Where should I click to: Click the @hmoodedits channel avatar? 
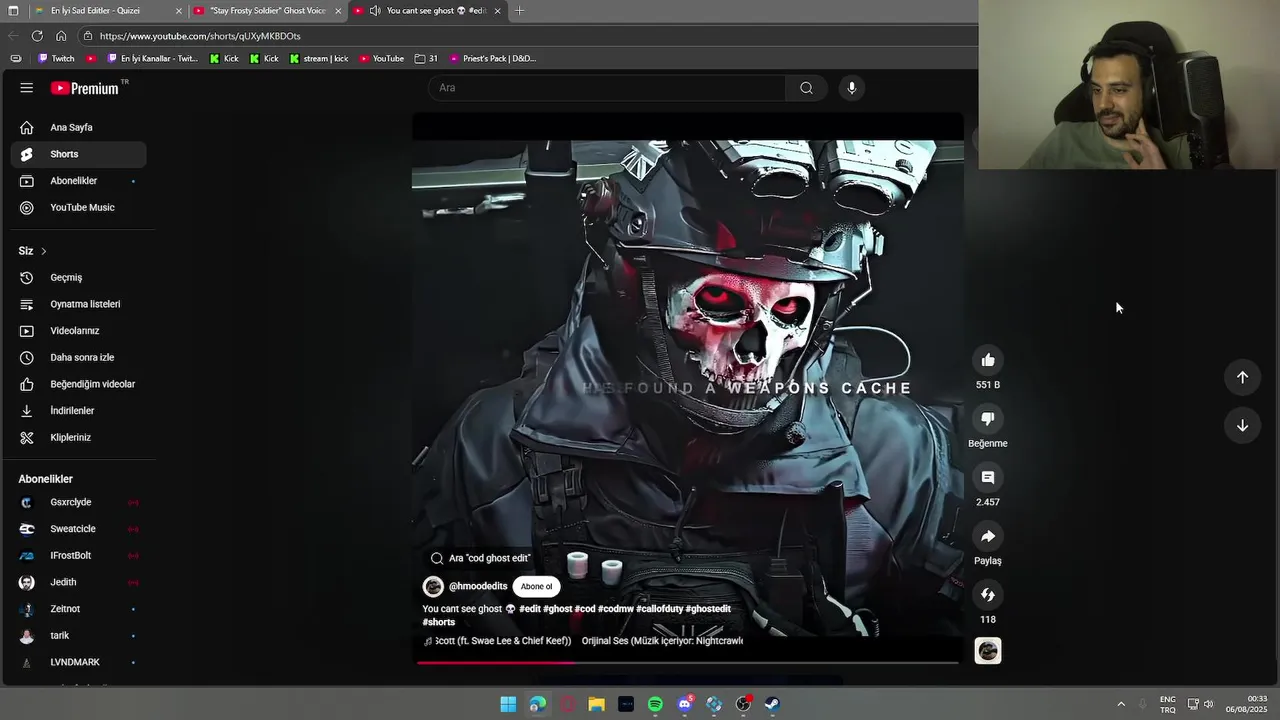coord(433,587)
